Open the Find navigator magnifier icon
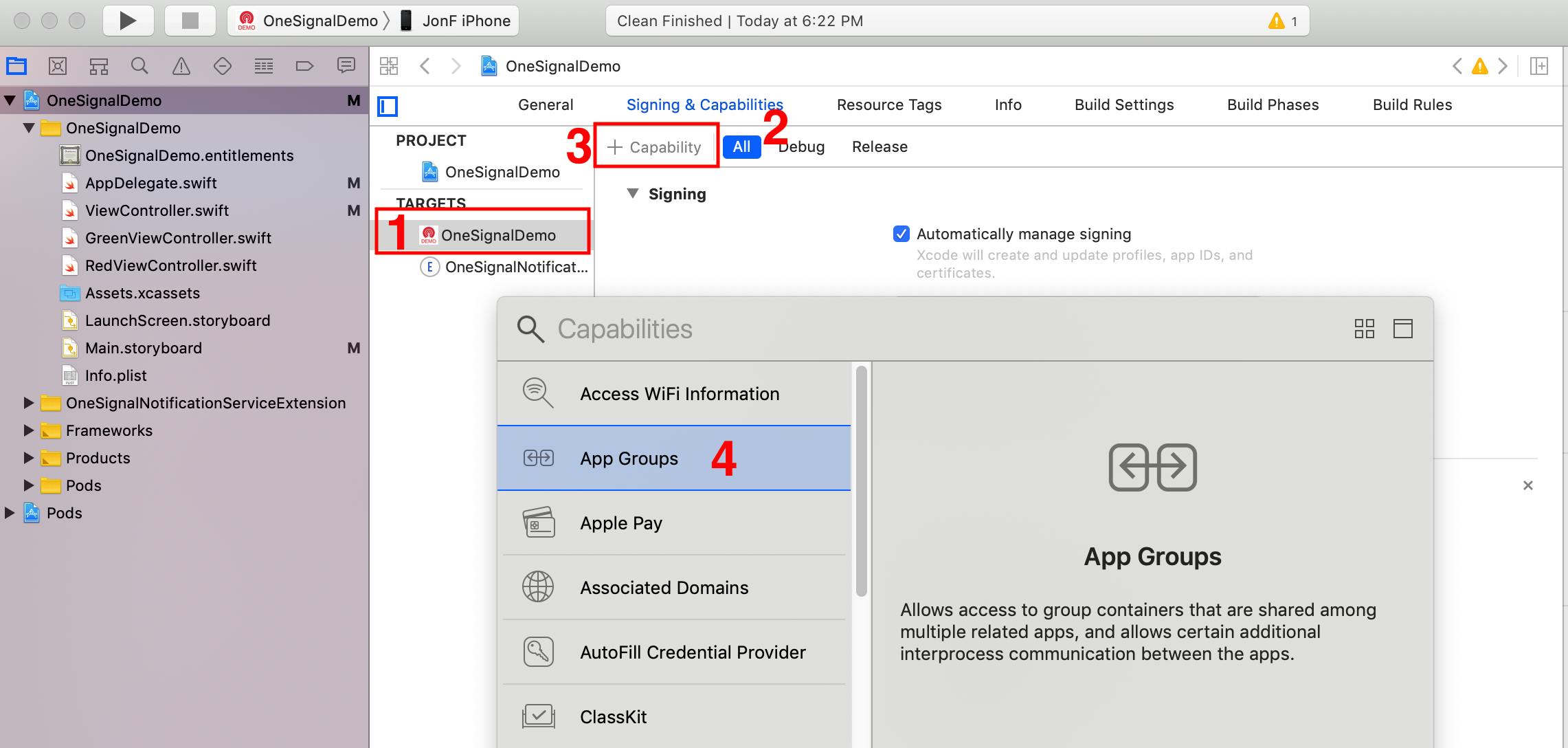 139,66
